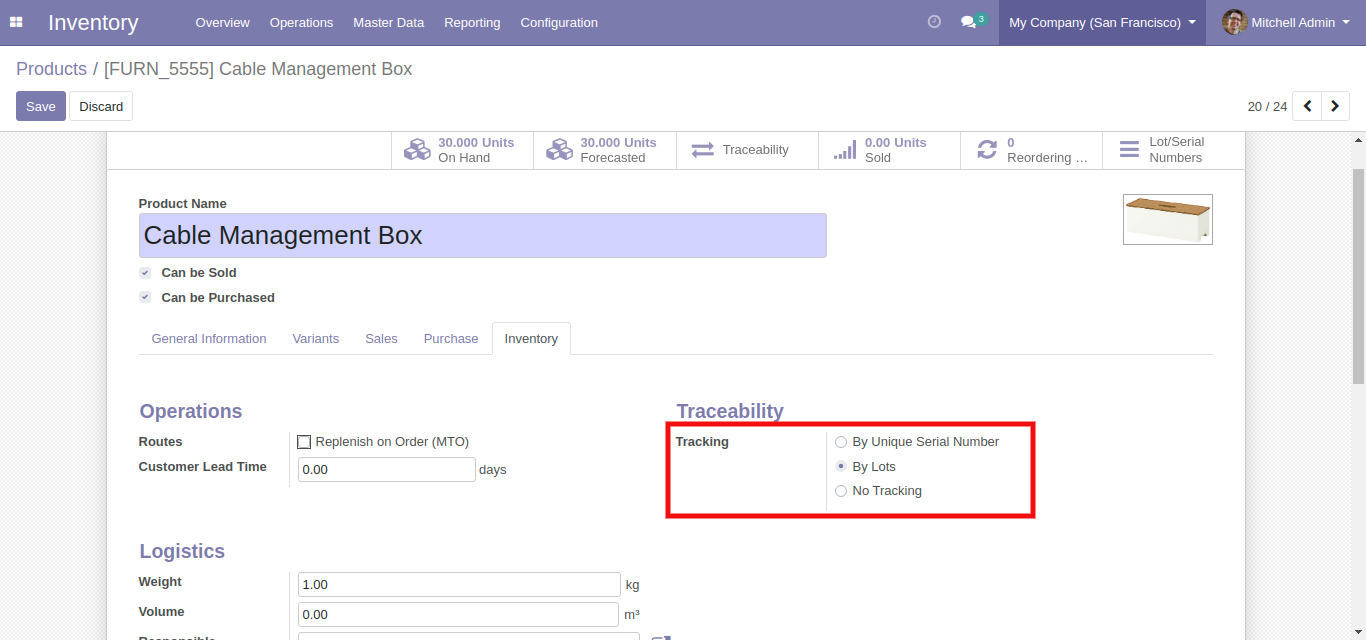This screenshot has height=640, width=1366.
Task: Open the Master Data menu
Action: click(388, 22)
